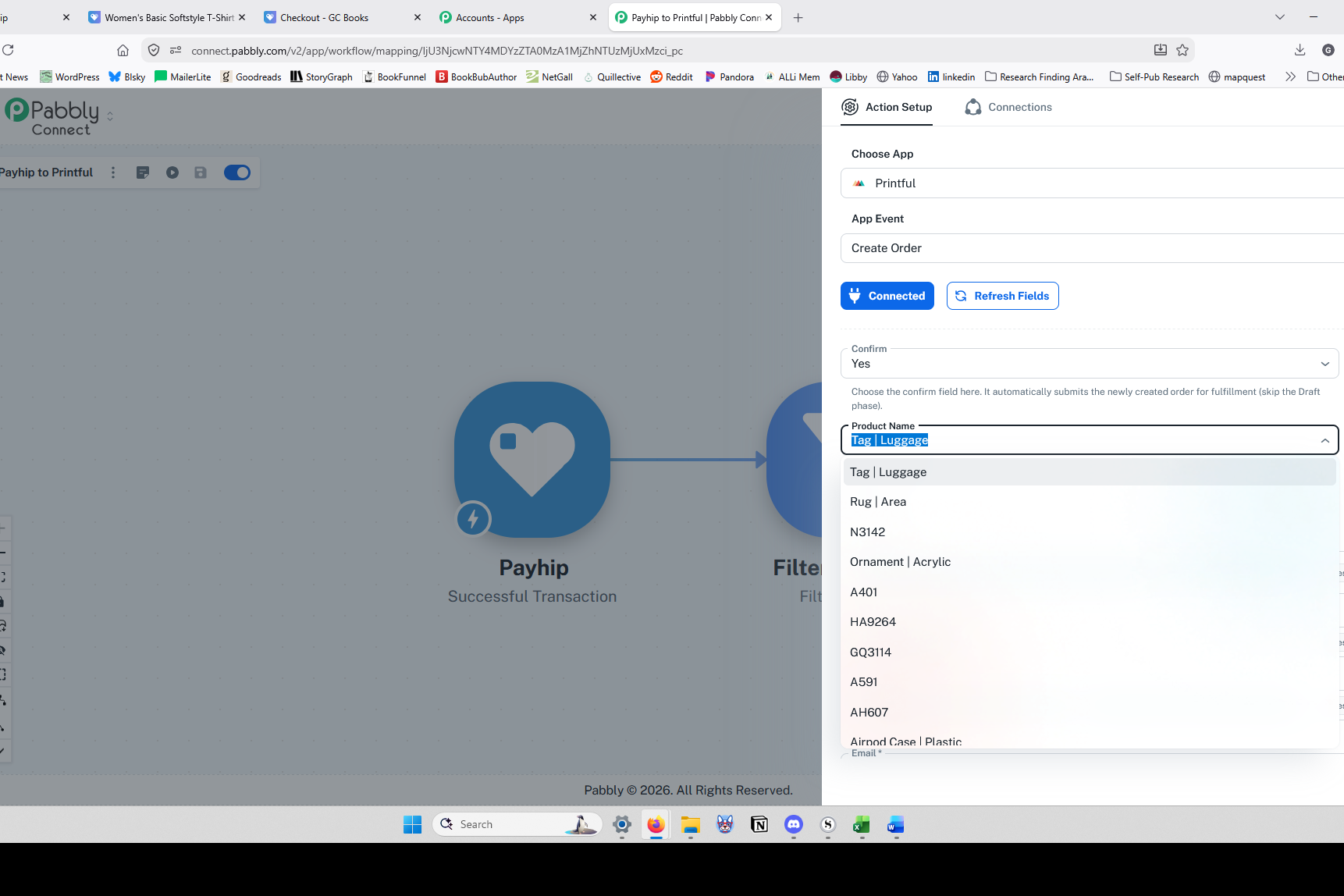1344x896 pixels.
Task: Show more bookmarks with the overflow chevron
Action: 1290,76
